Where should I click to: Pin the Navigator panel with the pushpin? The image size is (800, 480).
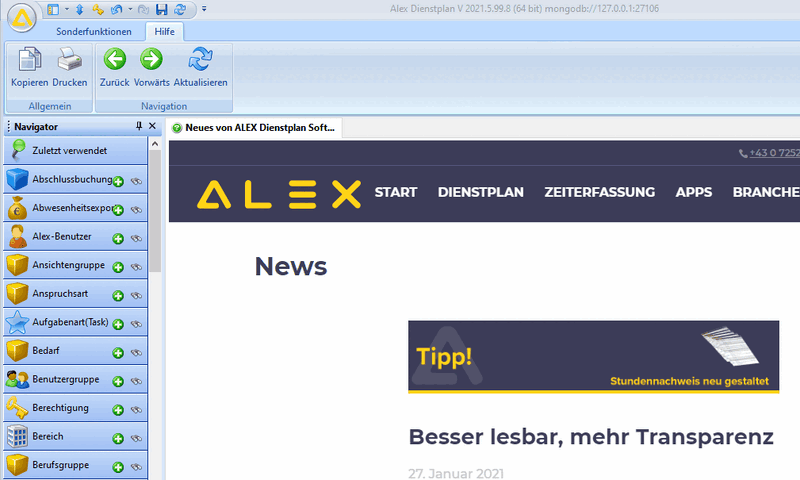[139, 126]
